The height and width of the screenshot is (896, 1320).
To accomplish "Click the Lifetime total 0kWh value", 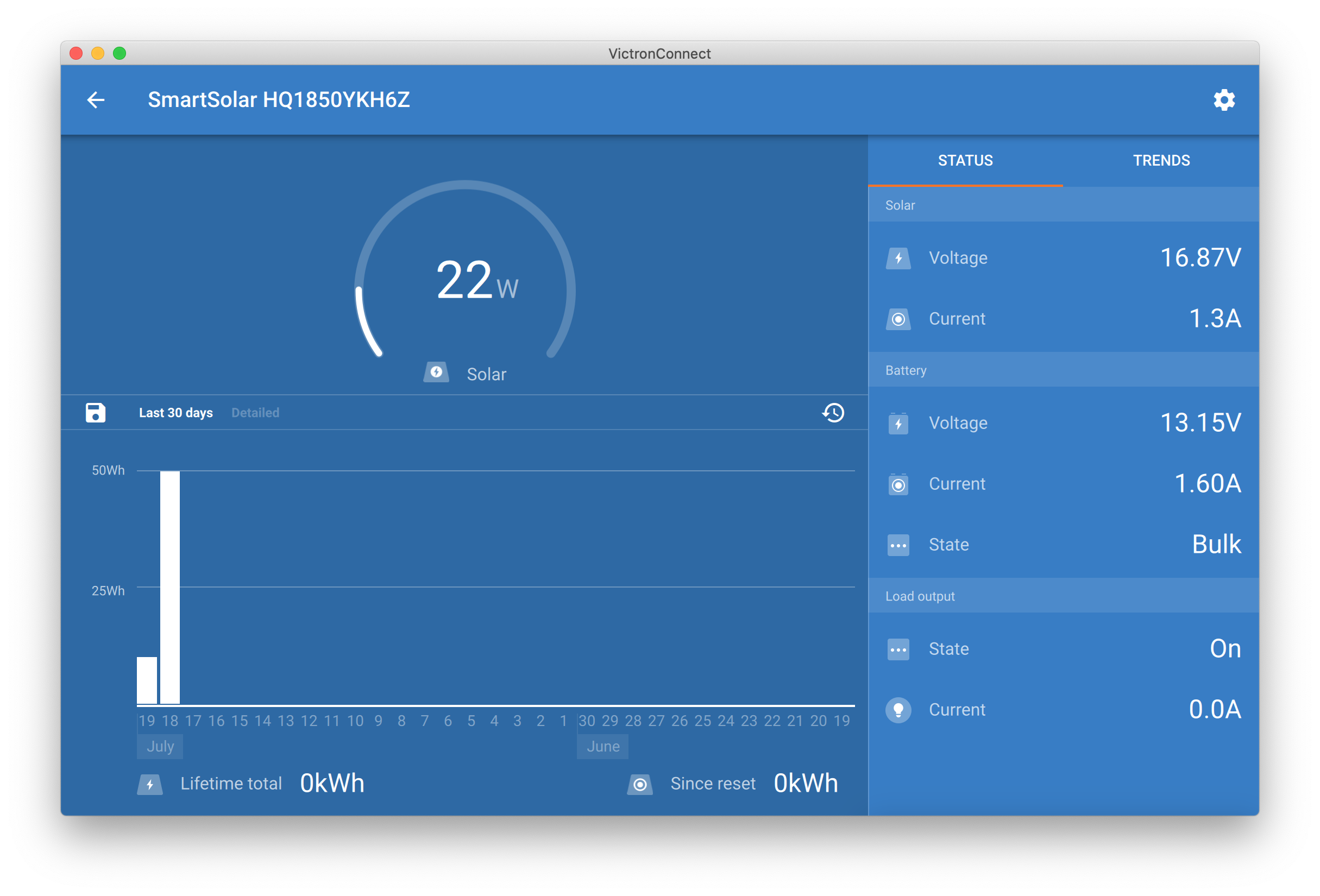I will [x=332, y=784].
